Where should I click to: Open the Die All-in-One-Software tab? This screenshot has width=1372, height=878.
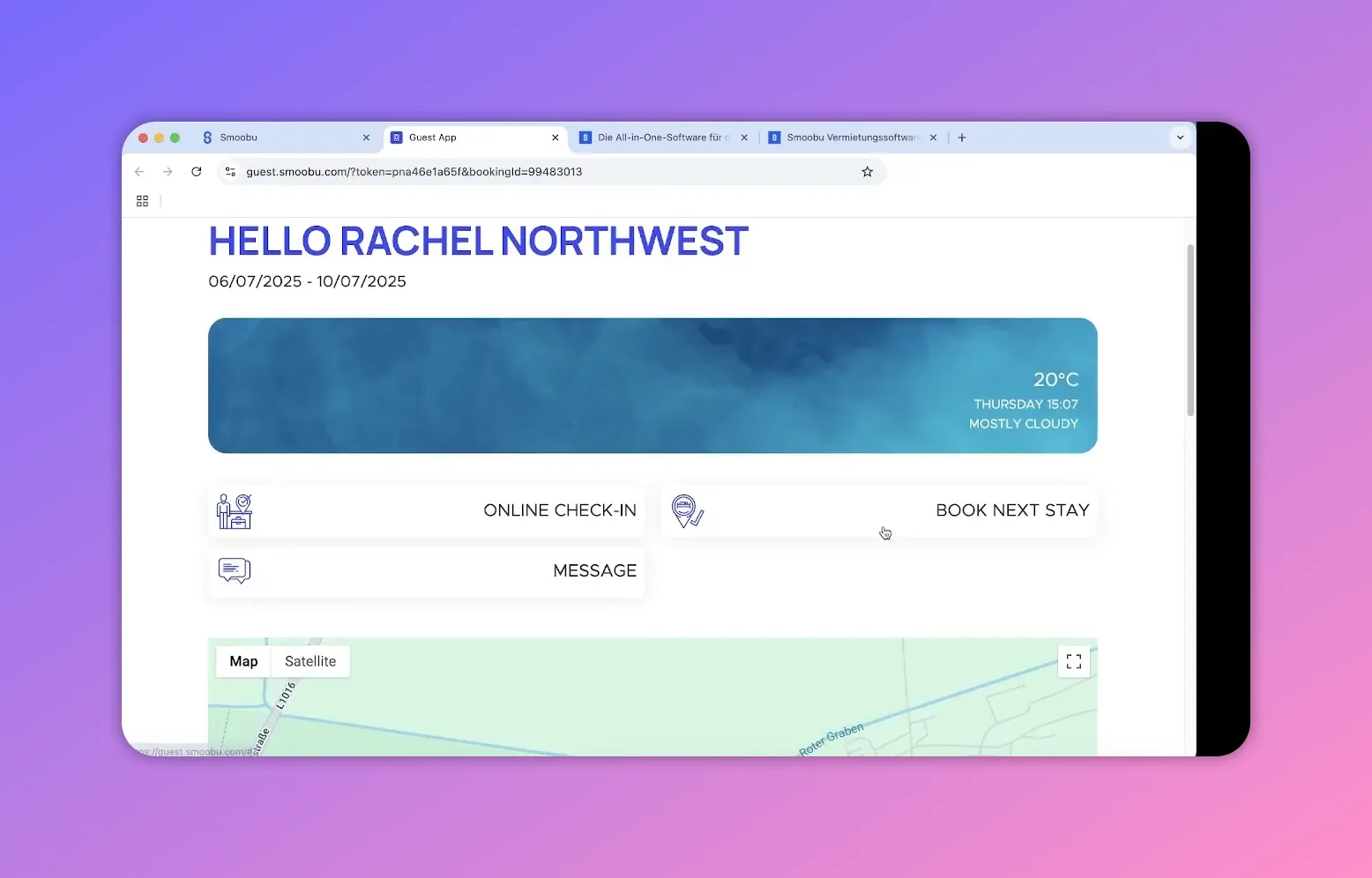pos(661,137)
